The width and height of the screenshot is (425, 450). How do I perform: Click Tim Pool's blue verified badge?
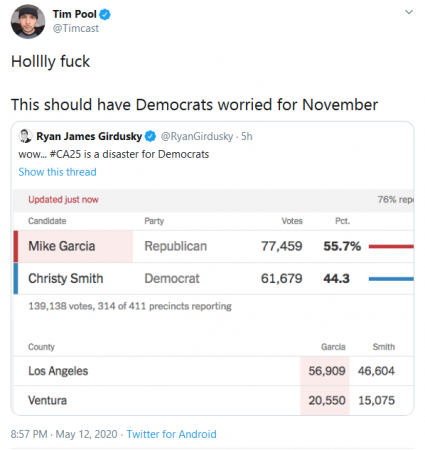[105, 14]
